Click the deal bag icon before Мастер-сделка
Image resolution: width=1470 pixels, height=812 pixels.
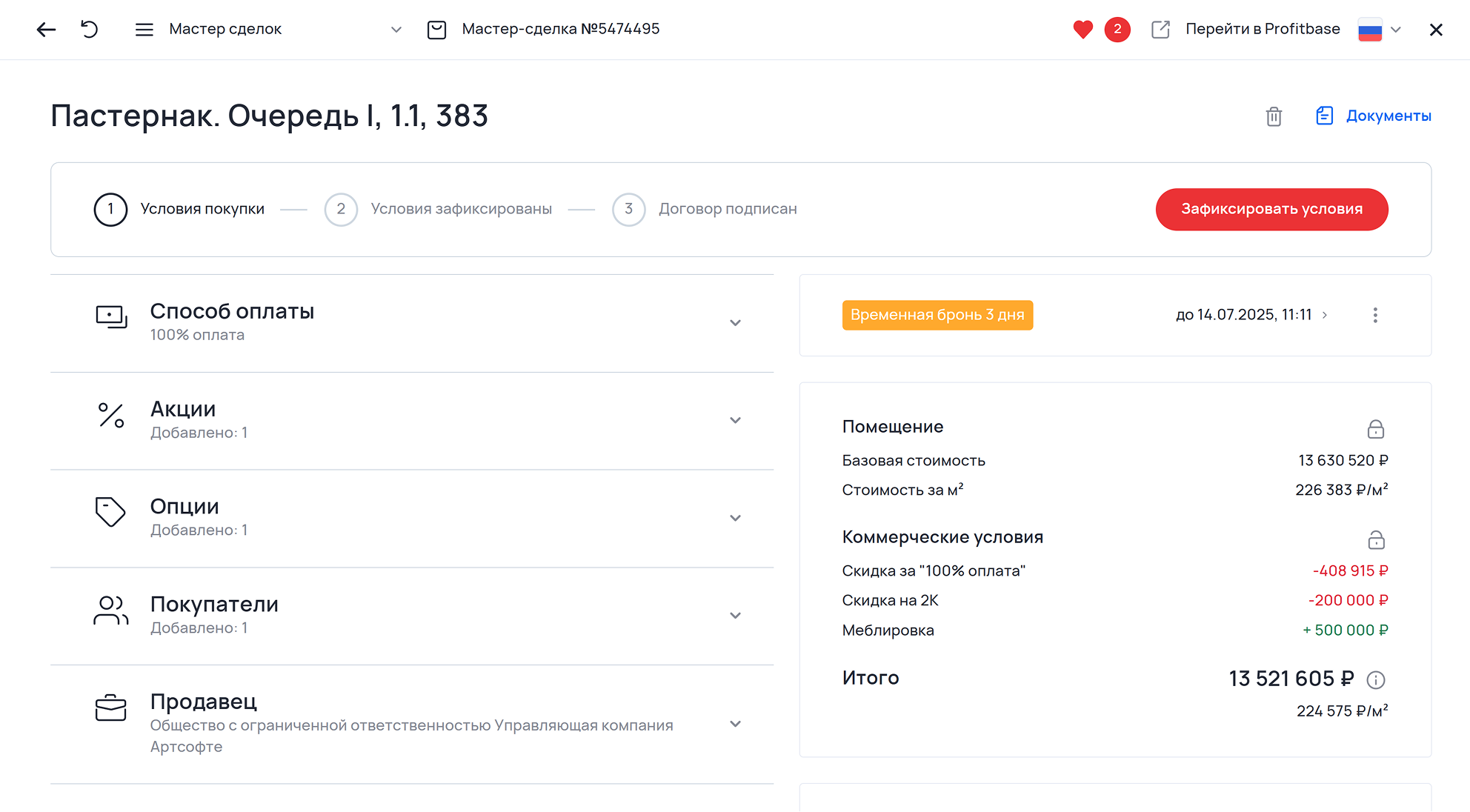point(437,30)
